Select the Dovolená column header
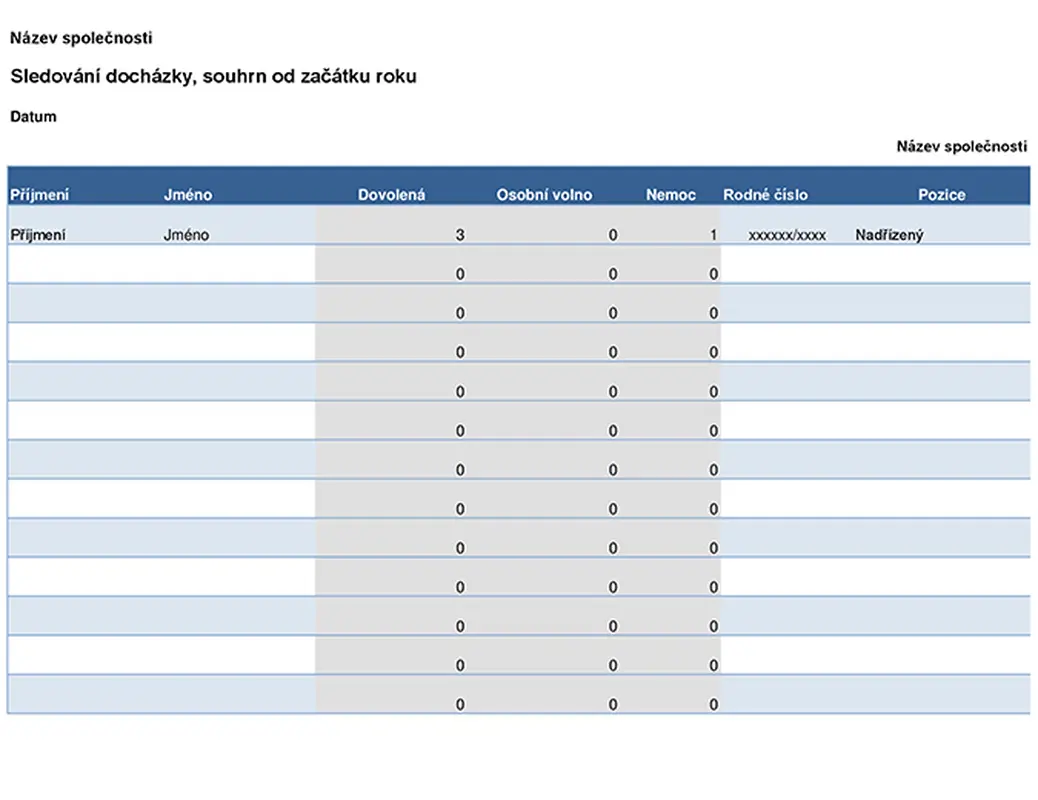The height and width of the screenshot is (800, 1038). pyautogui.click(x=391, y=195)
